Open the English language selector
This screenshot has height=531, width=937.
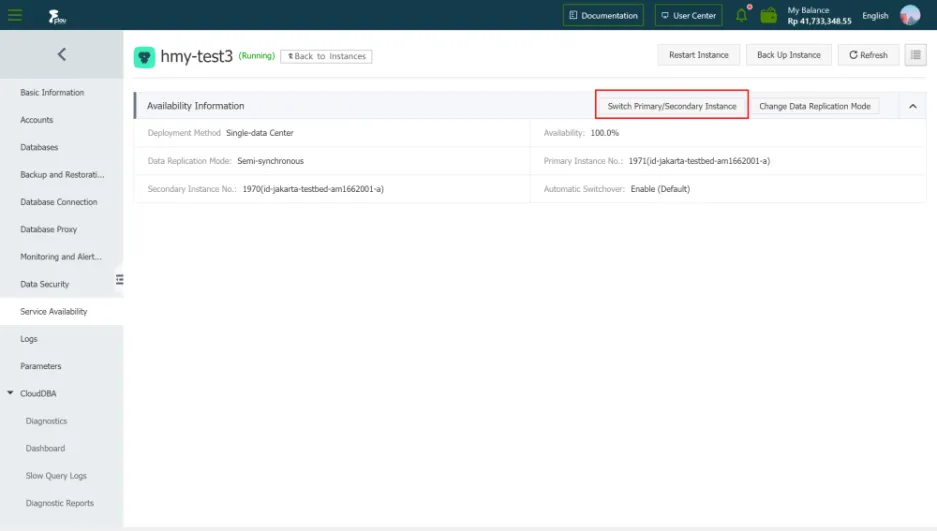875,16
